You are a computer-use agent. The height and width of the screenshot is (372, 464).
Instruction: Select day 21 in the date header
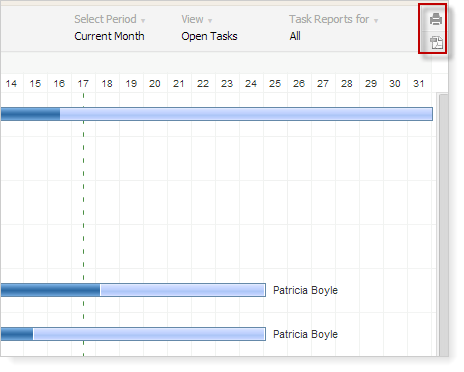(x=179, y=83)
